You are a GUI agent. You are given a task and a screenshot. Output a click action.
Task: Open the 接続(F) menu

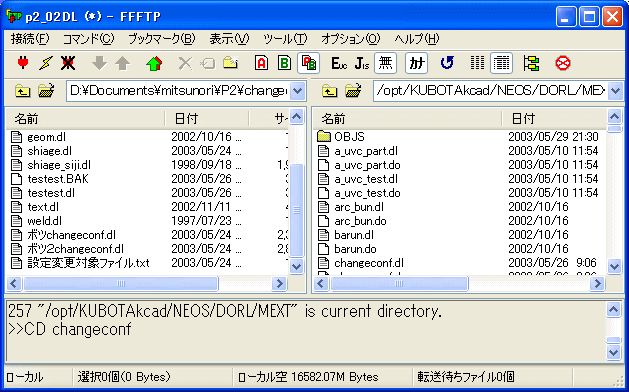(x=30, y=39)
